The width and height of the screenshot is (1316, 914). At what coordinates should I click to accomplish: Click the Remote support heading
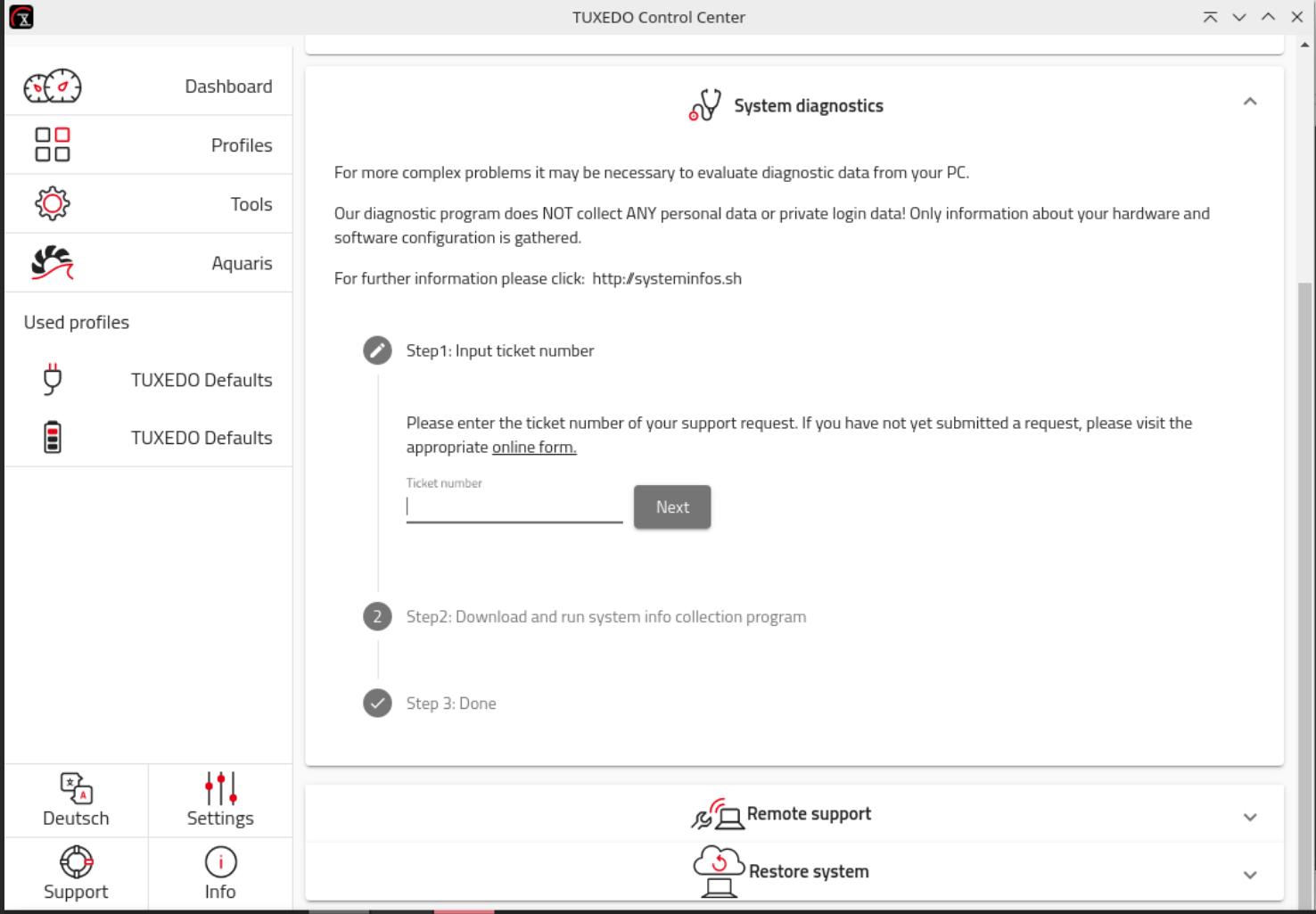click(809, 813)
